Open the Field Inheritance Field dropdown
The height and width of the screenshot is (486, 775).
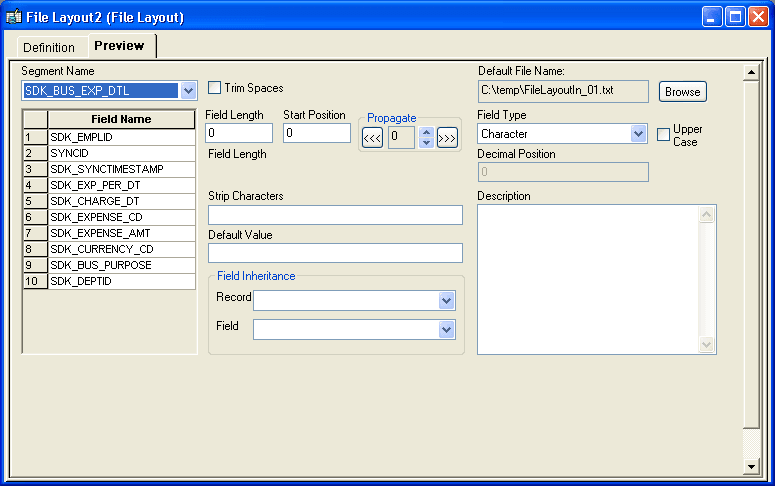[x=446, y=330]
